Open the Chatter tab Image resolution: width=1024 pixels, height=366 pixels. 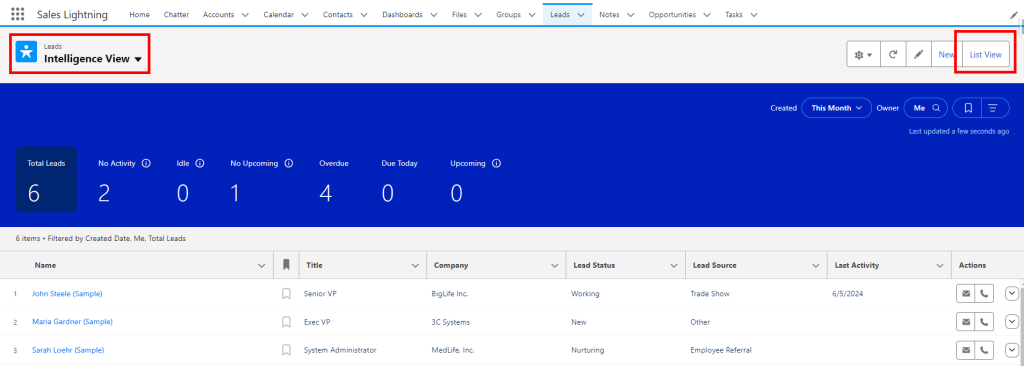[176, 14]
